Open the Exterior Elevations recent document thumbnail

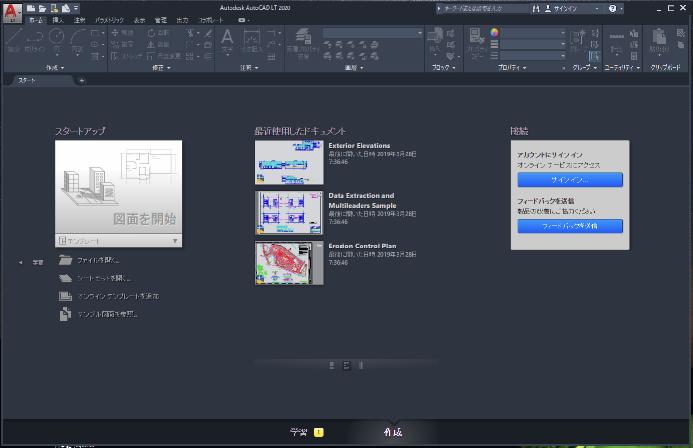click(x=289, y=162)
